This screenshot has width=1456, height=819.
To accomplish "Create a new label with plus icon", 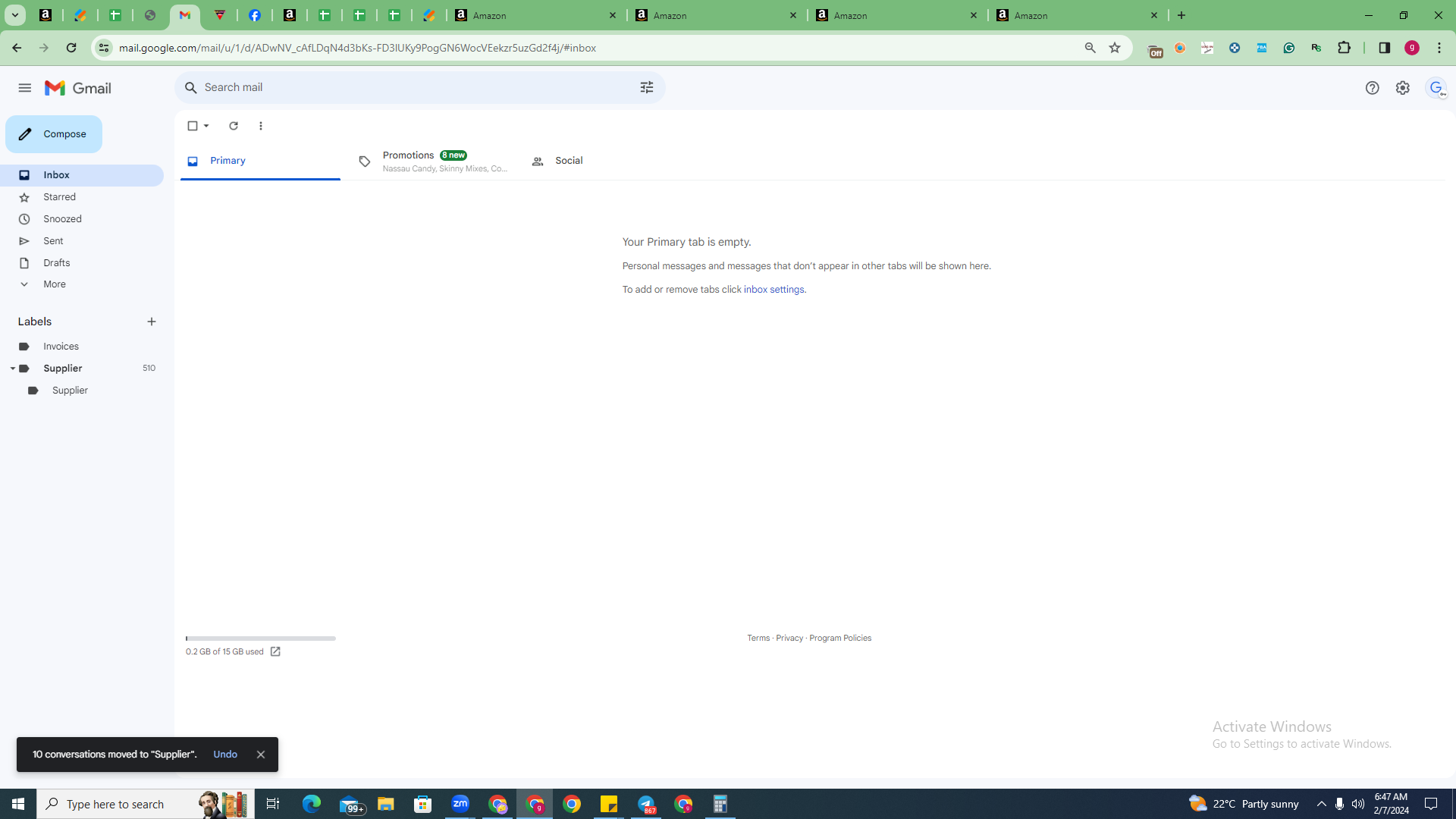I will (x=152, y=322).
